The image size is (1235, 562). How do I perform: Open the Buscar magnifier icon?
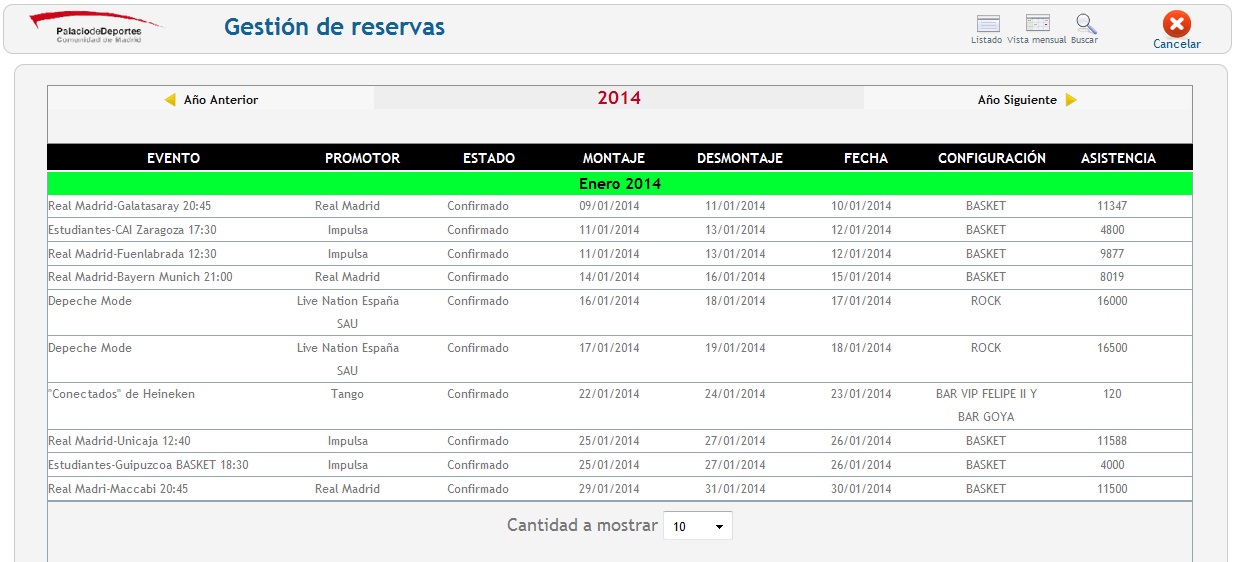coord(1085,24)
